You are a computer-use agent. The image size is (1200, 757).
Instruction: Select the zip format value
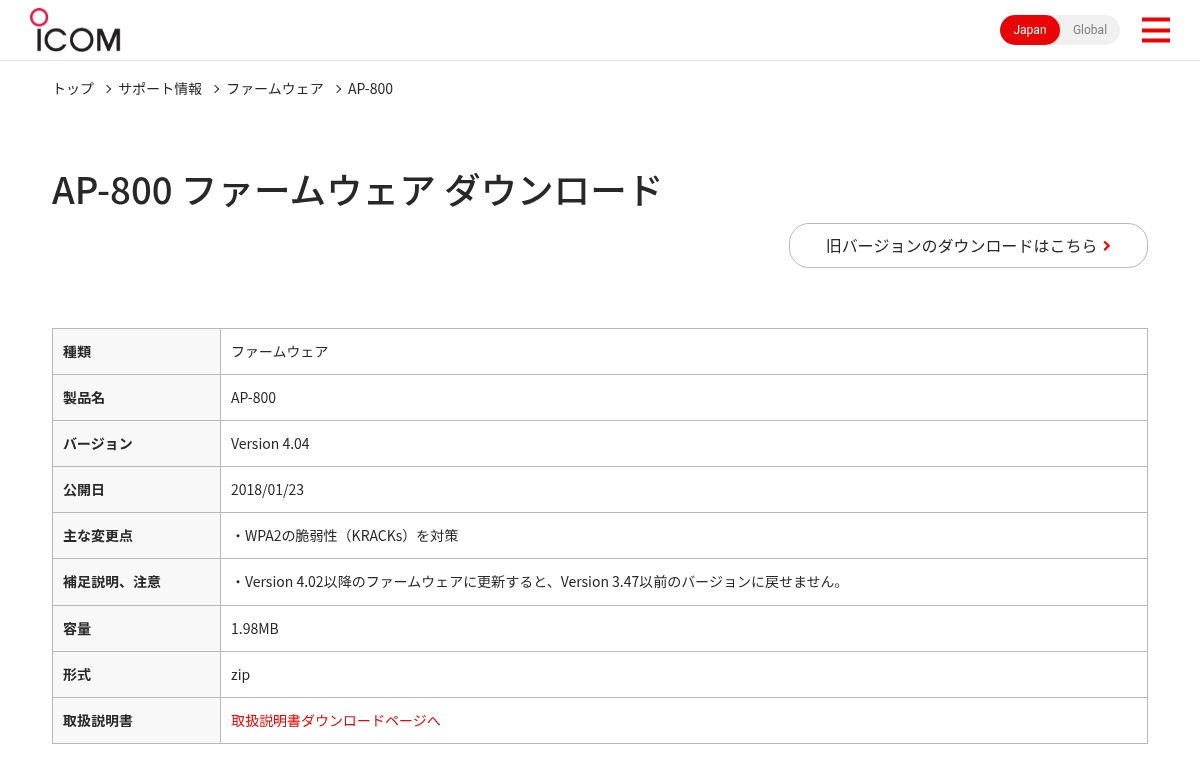point(240,674)
